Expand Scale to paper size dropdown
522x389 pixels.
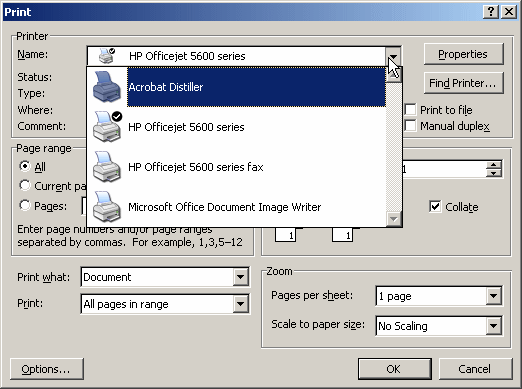pos(493,326)
